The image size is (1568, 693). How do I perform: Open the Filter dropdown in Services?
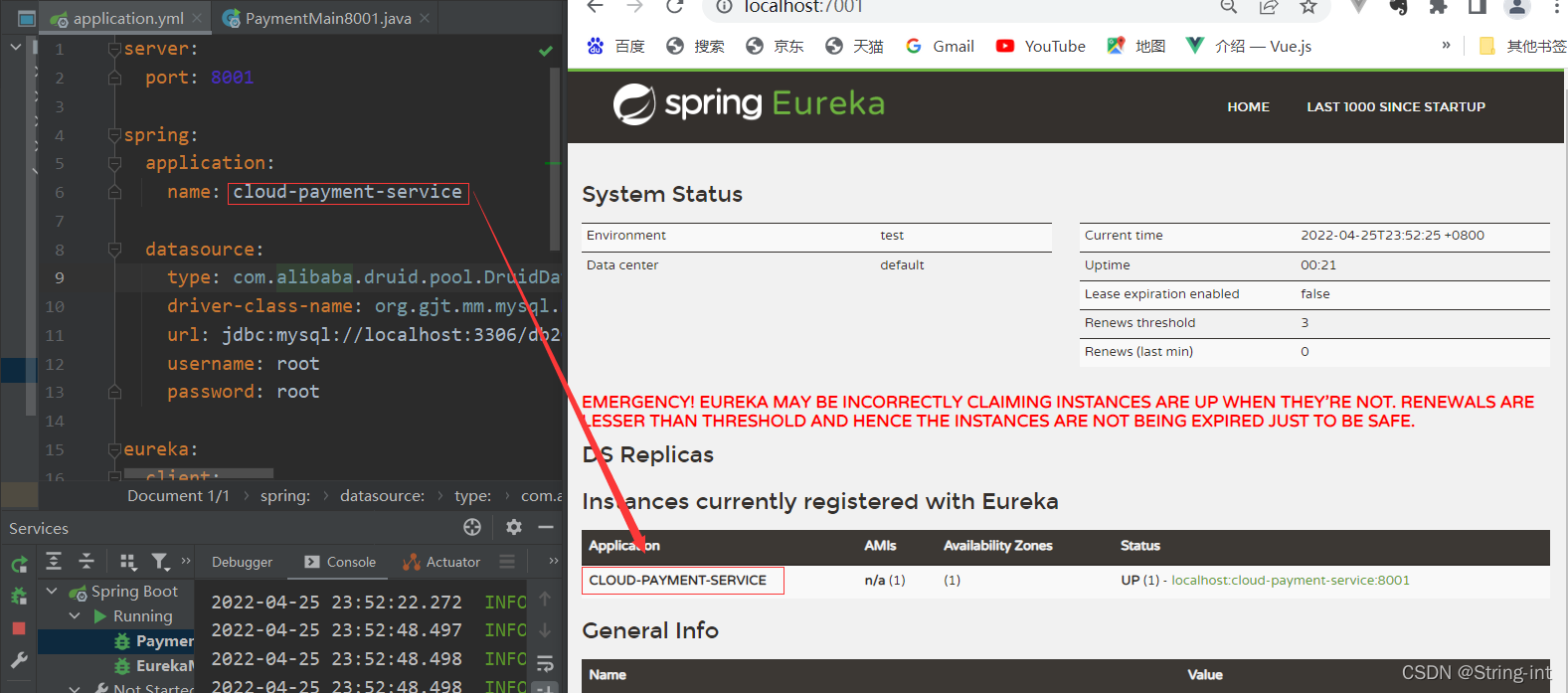[x=160, y=562]
